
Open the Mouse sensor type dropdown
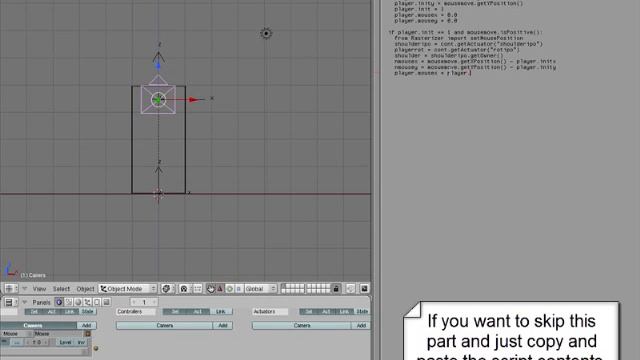pos(16,334)
